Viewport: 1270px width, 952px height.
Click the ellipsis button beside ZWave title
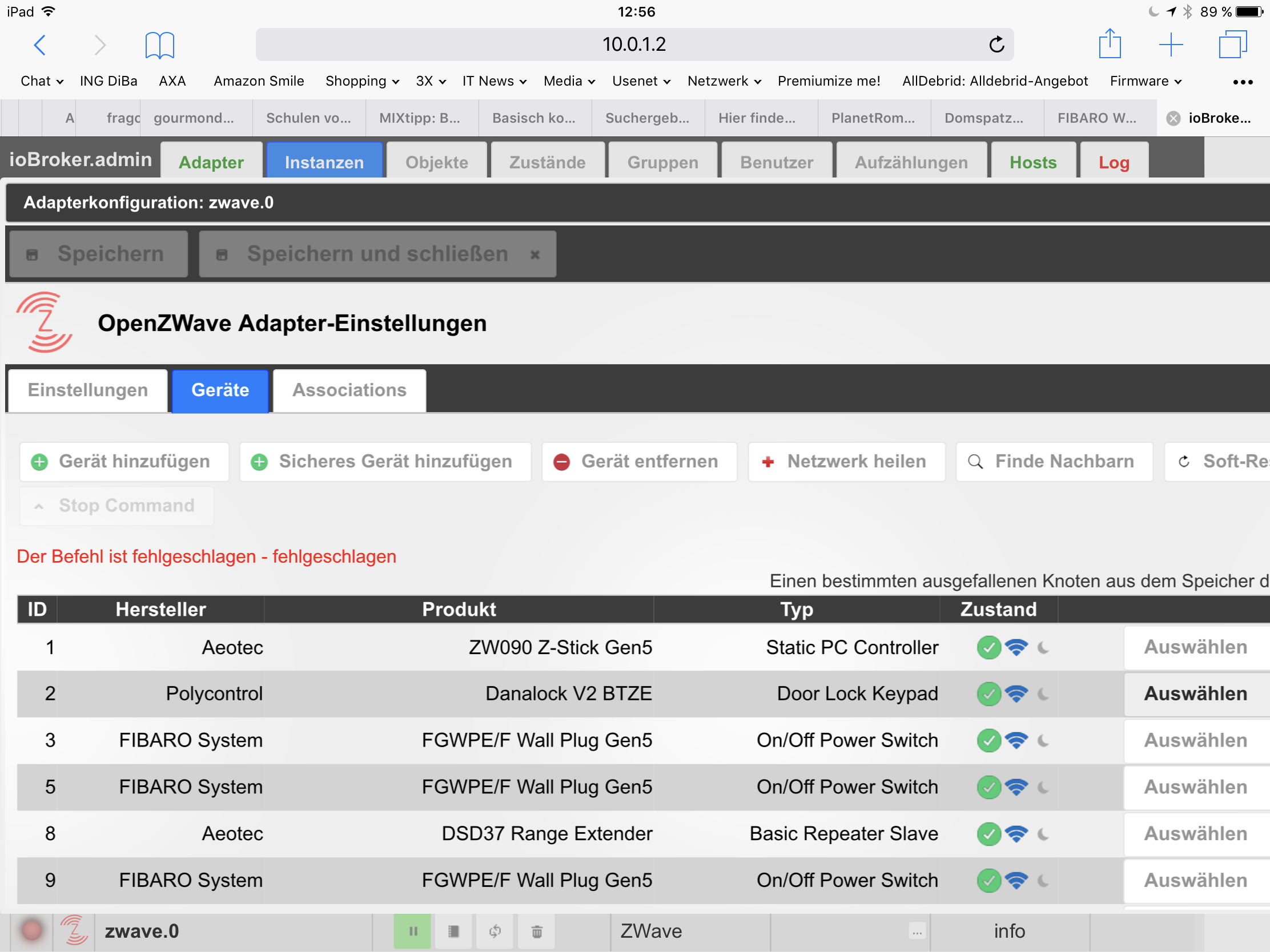click(917, 931)
